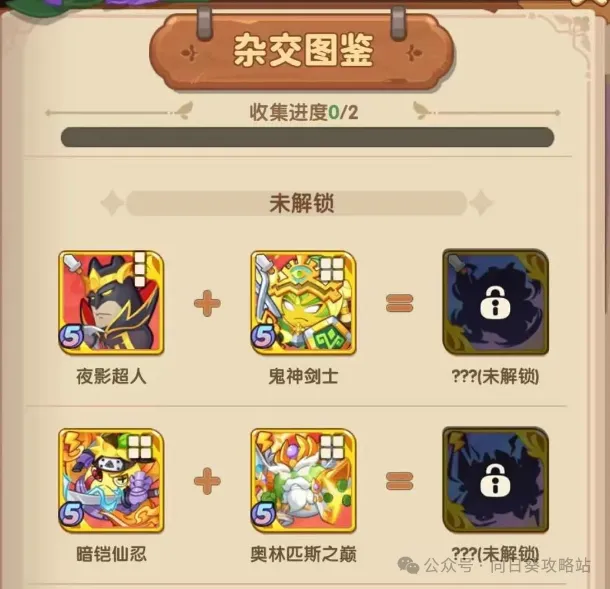
Task: Click the plus sign between 暗铠仙忍 and 奥林匹斯之巅
Action: [207, 481]
